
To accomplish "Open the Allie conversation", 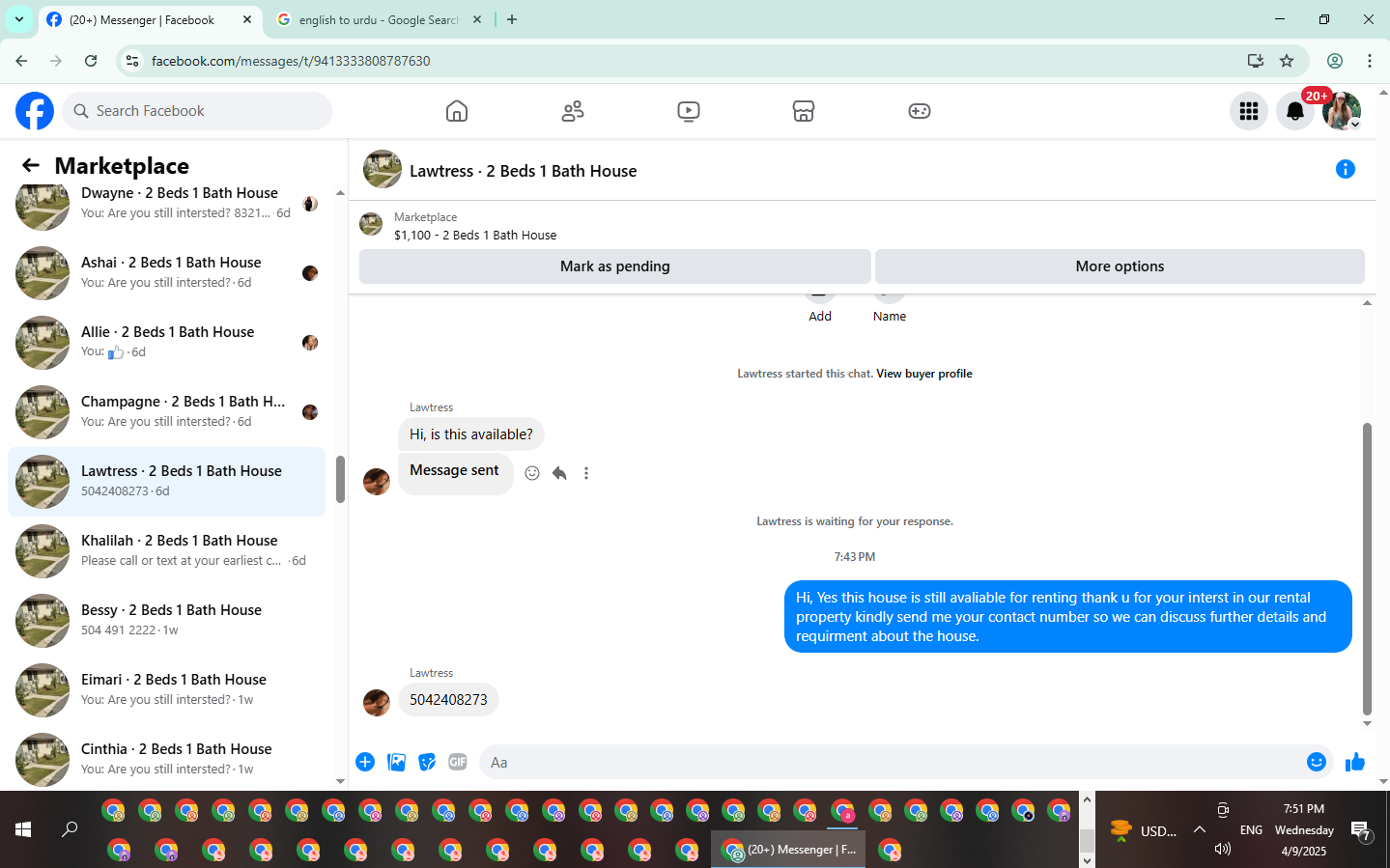I will (166, 343).
